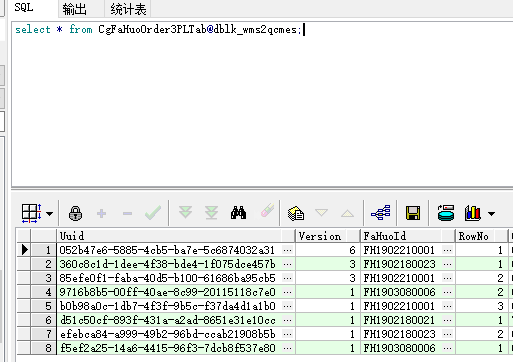Open ellipsis editor for row 6 FaHuoId
Viewport: 513px width, 362px height.
tap(448, 320)
